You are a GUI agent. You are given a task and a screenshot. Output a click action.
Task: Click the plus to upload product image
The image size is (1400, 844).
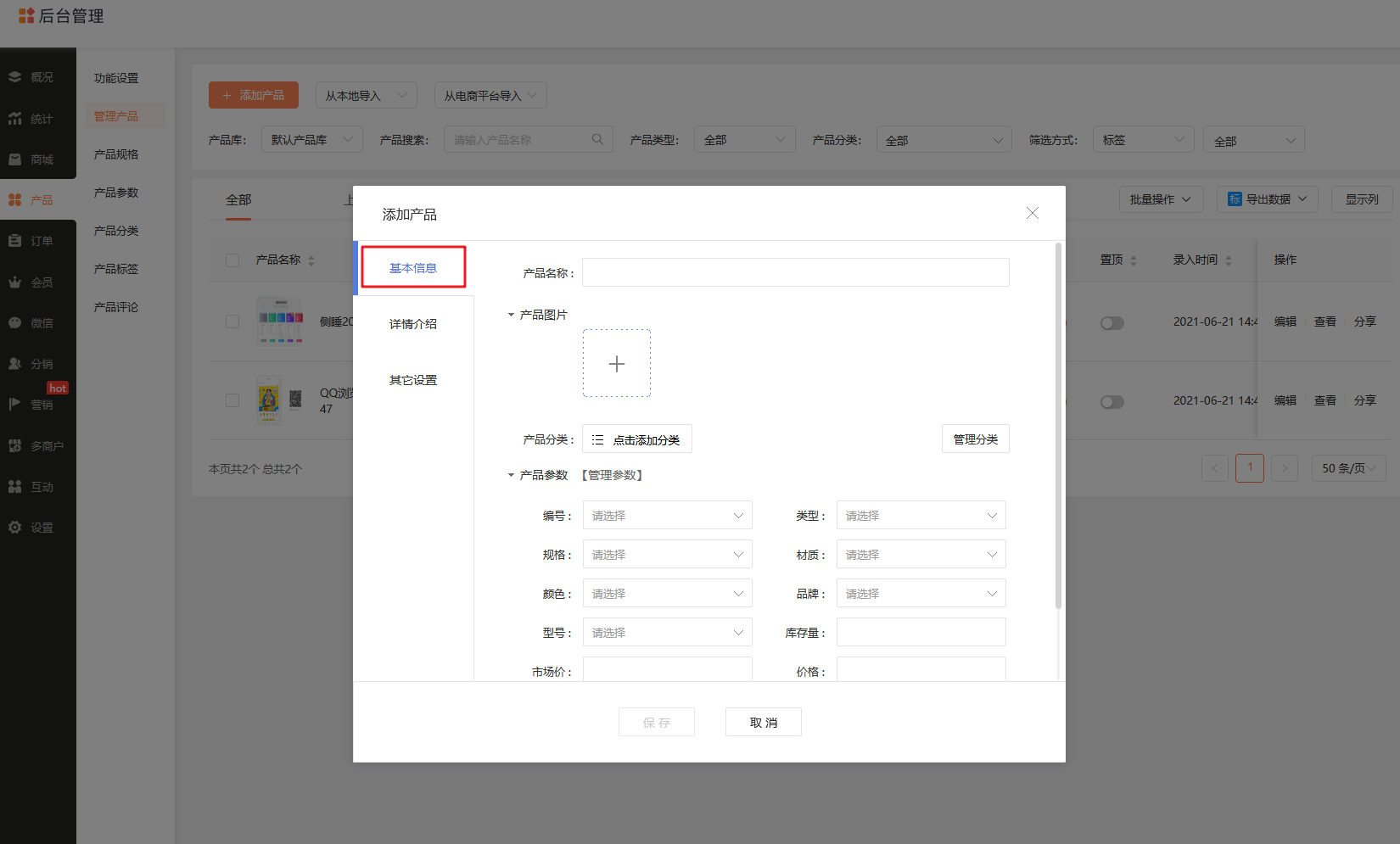(617, 363)
